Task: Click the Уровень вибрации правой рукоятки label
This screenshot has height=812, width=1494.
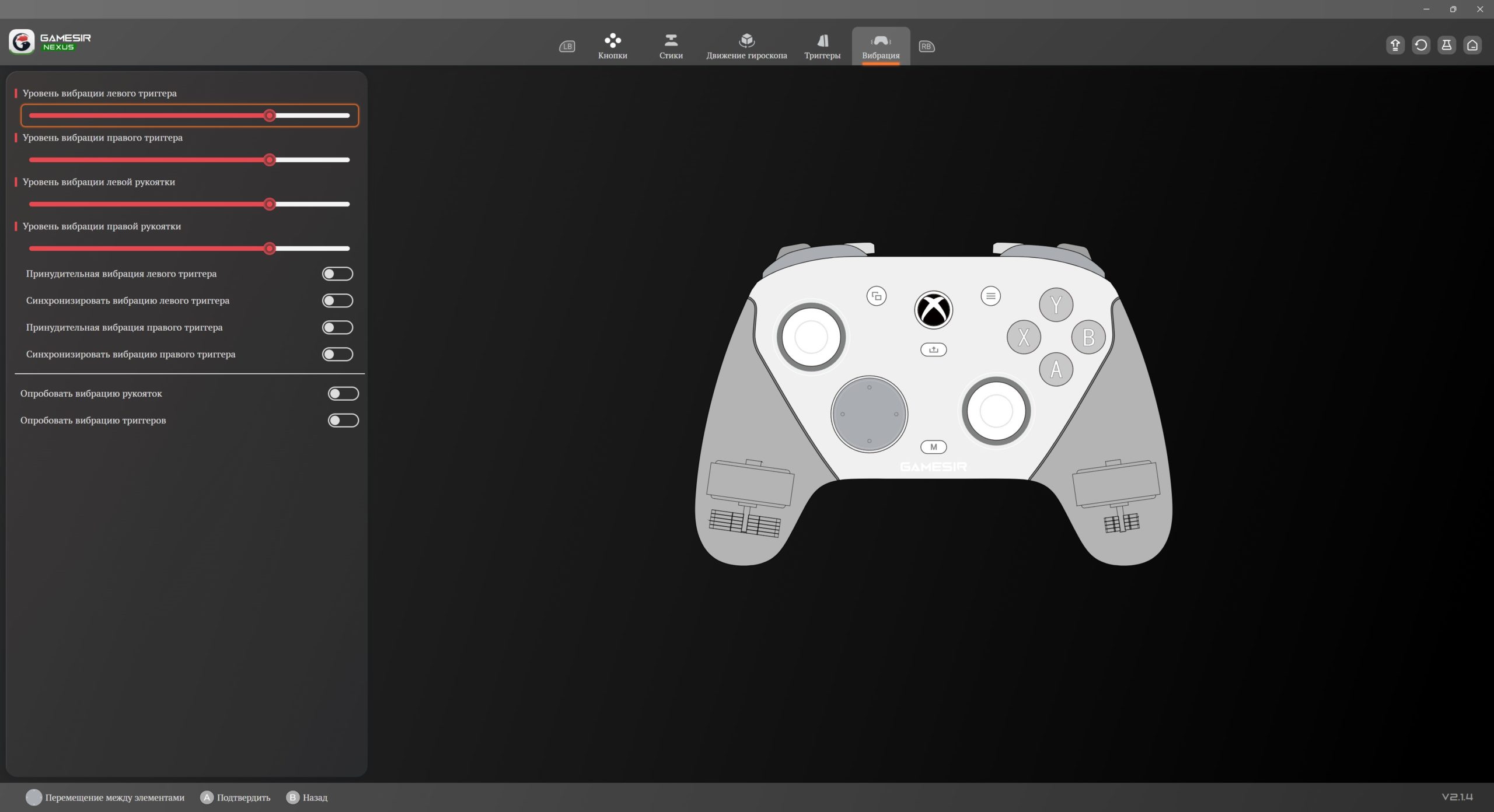Action: coord(102,226)
